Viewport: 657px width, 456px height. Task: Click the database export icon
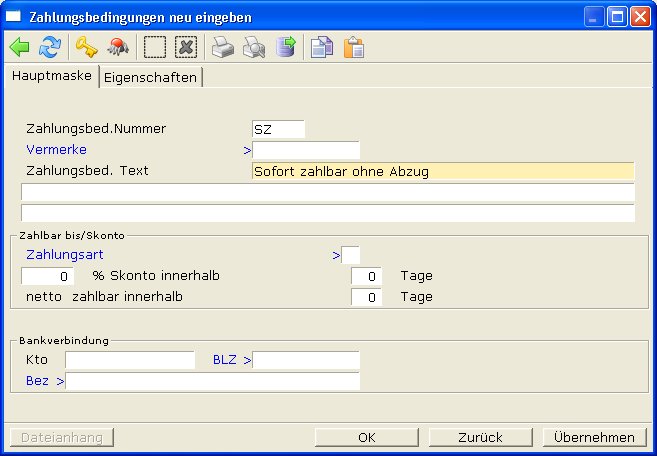[x=286, y=47]
